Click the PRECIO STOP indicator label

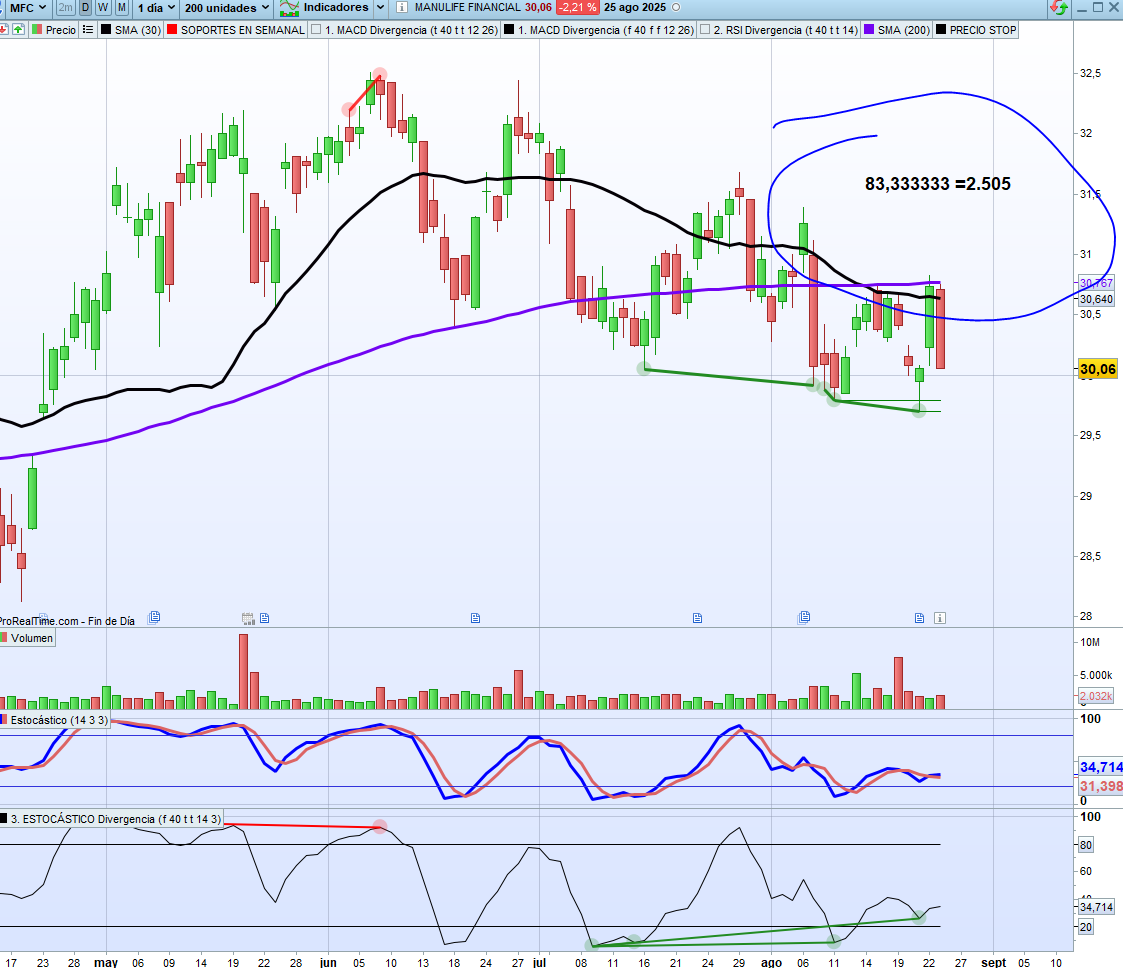tap(983, 30)
